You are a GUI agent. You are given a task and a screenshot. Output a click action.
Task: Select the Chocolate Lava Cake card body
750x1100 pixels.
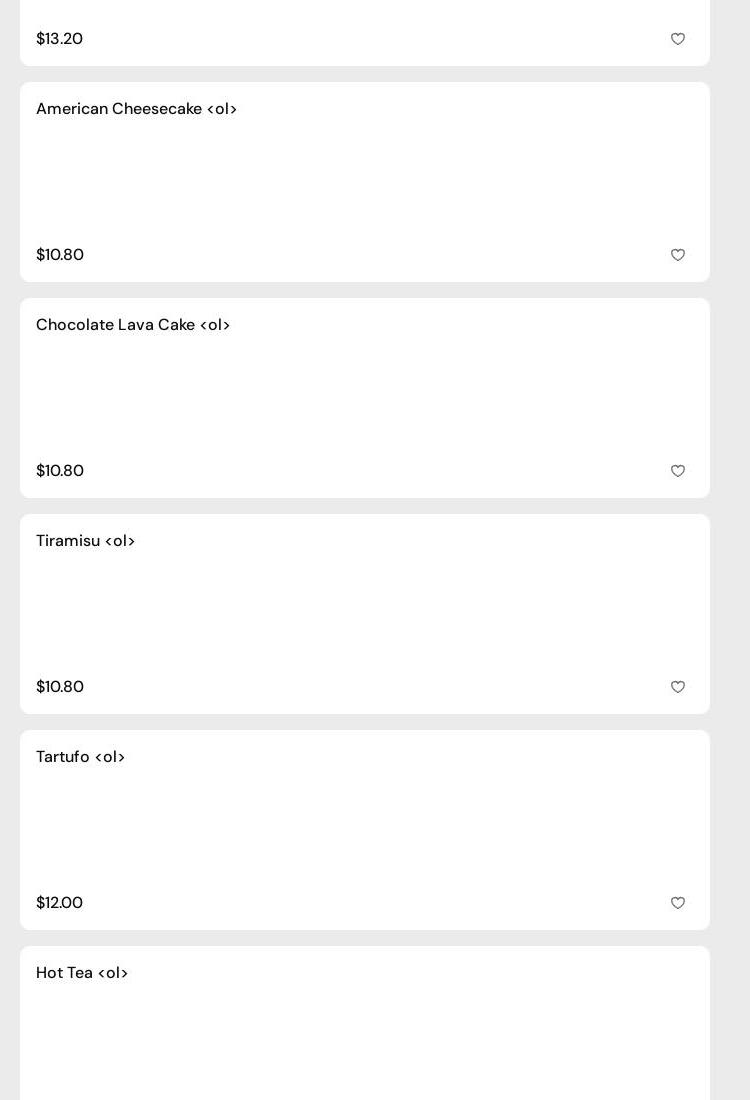click(365, 398)
